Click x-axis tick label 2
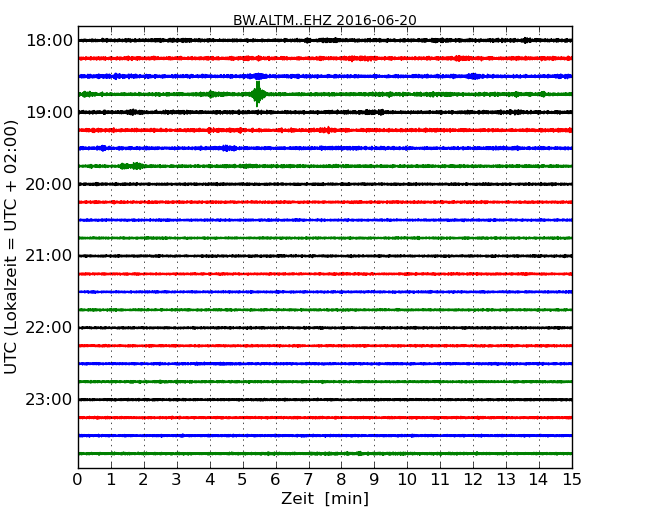 click(x=143, y=480)
